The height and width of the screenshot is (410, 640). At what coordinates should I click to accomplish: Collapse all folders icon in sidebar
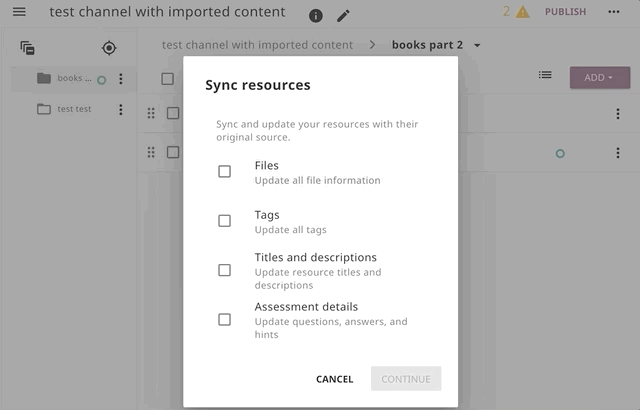click(x=27, y=48)
